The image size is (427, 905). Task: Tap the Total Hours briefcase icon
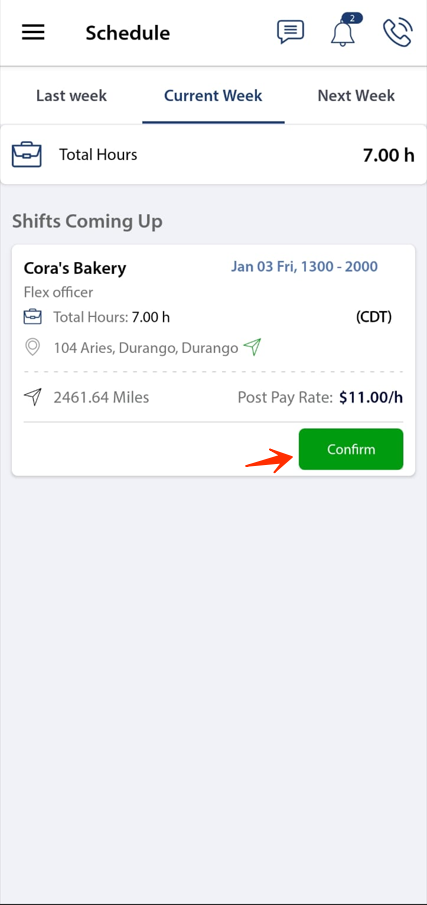tap(27, 155)
